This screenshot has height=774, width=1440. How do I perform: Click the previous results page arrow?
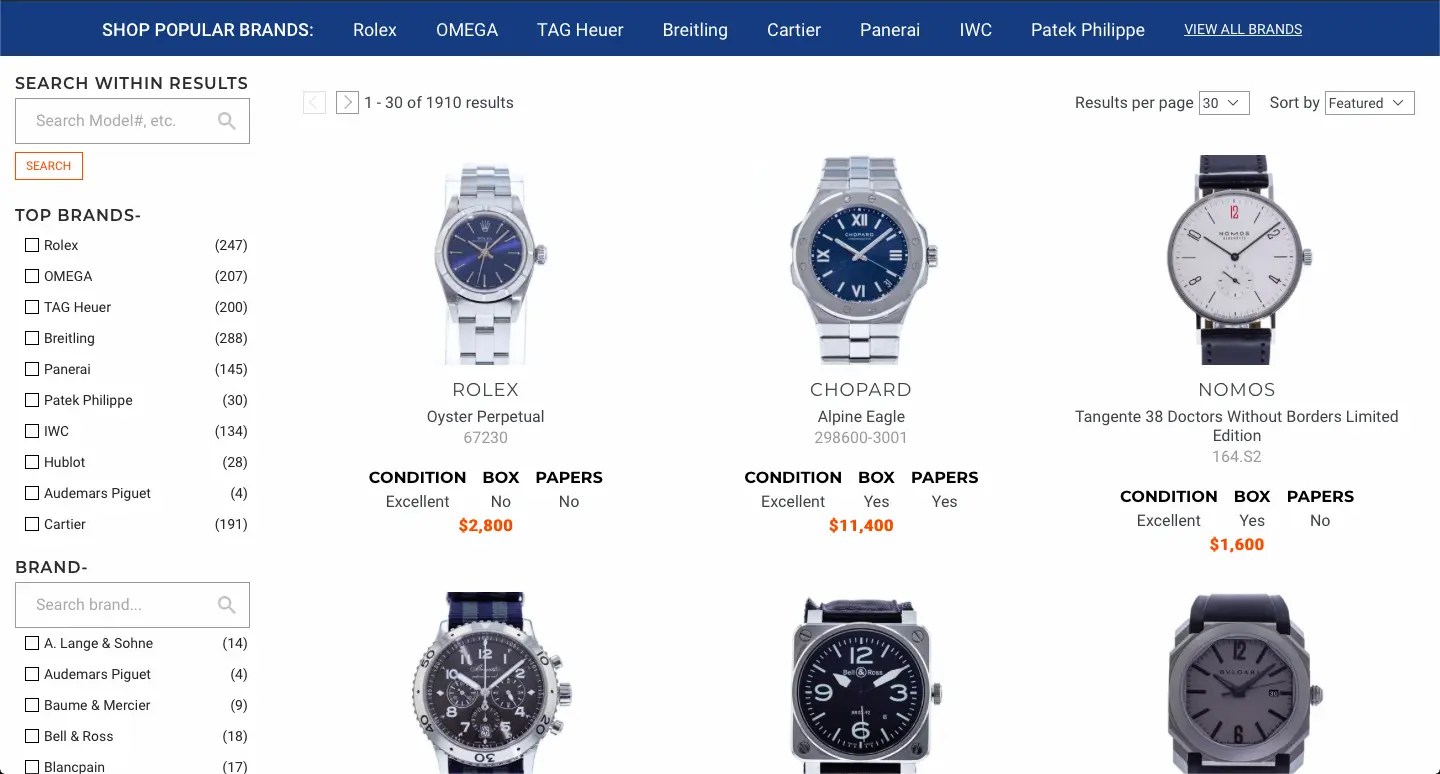click(314, 102)
